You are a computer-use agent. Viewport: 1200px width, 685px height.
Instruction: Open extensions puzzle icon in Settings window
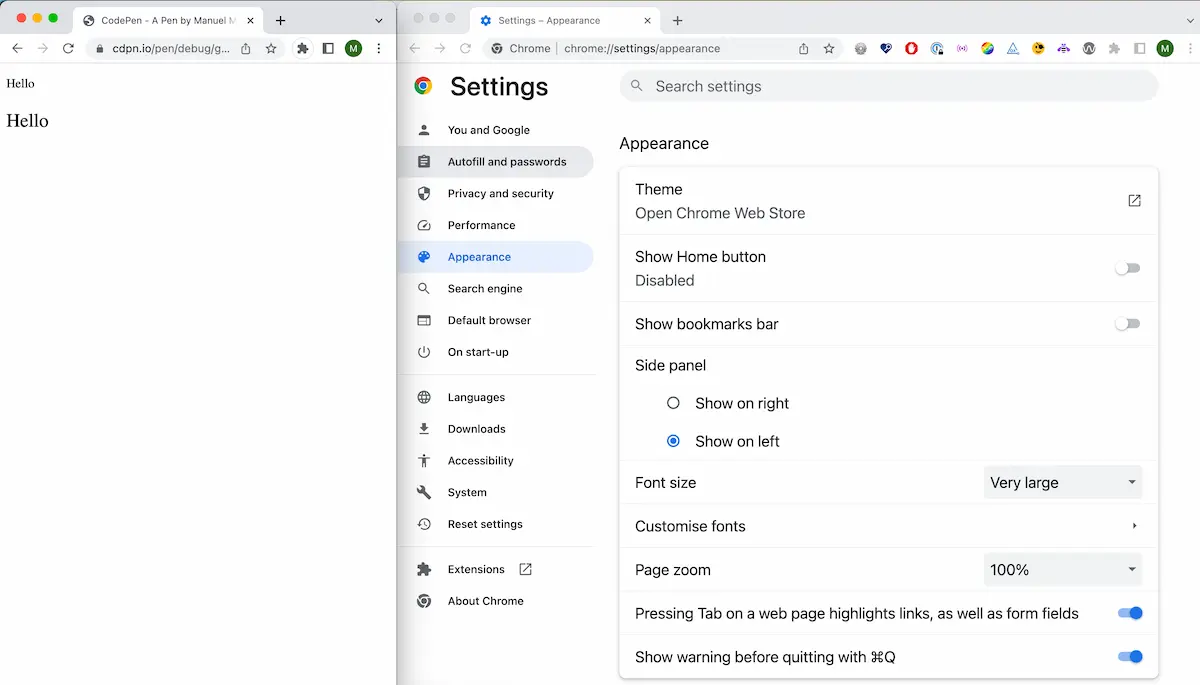[1114, 48]
